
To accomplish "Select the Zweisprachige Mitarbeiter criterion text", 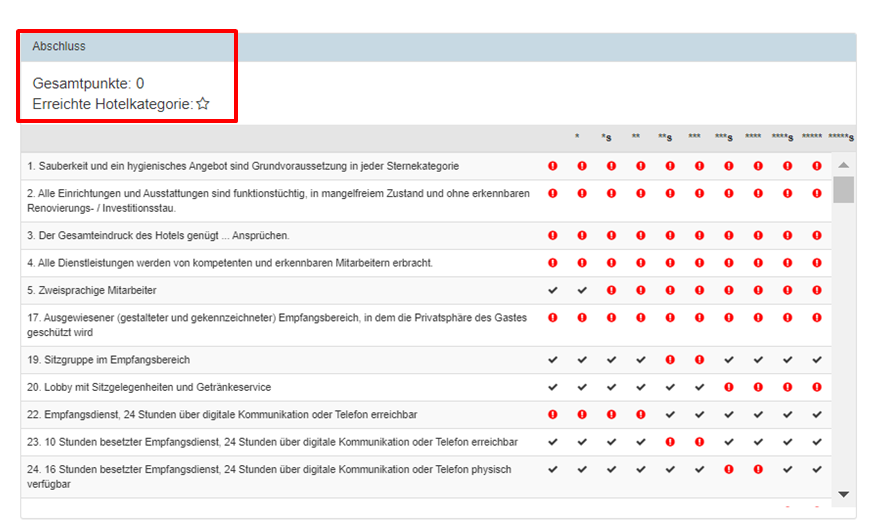I will tap(91, 290).
